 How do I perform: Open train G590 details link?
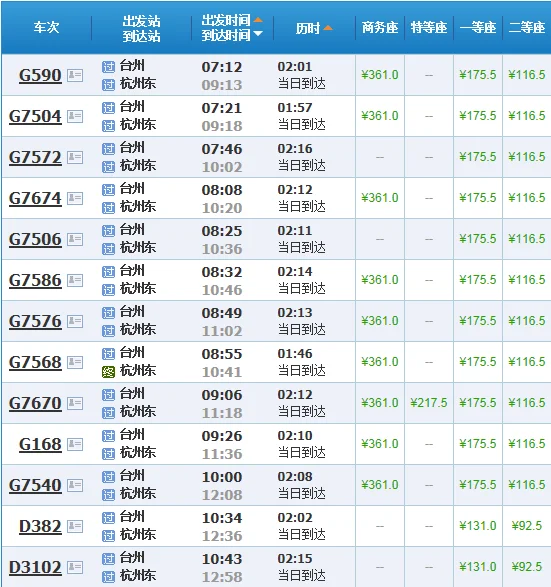point(40,75)
